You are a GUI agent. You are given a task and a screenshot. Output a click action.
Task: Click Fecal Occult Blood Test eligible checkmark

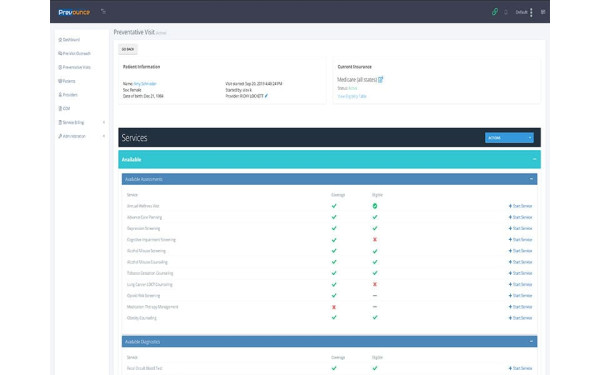[x=375, y=368]
